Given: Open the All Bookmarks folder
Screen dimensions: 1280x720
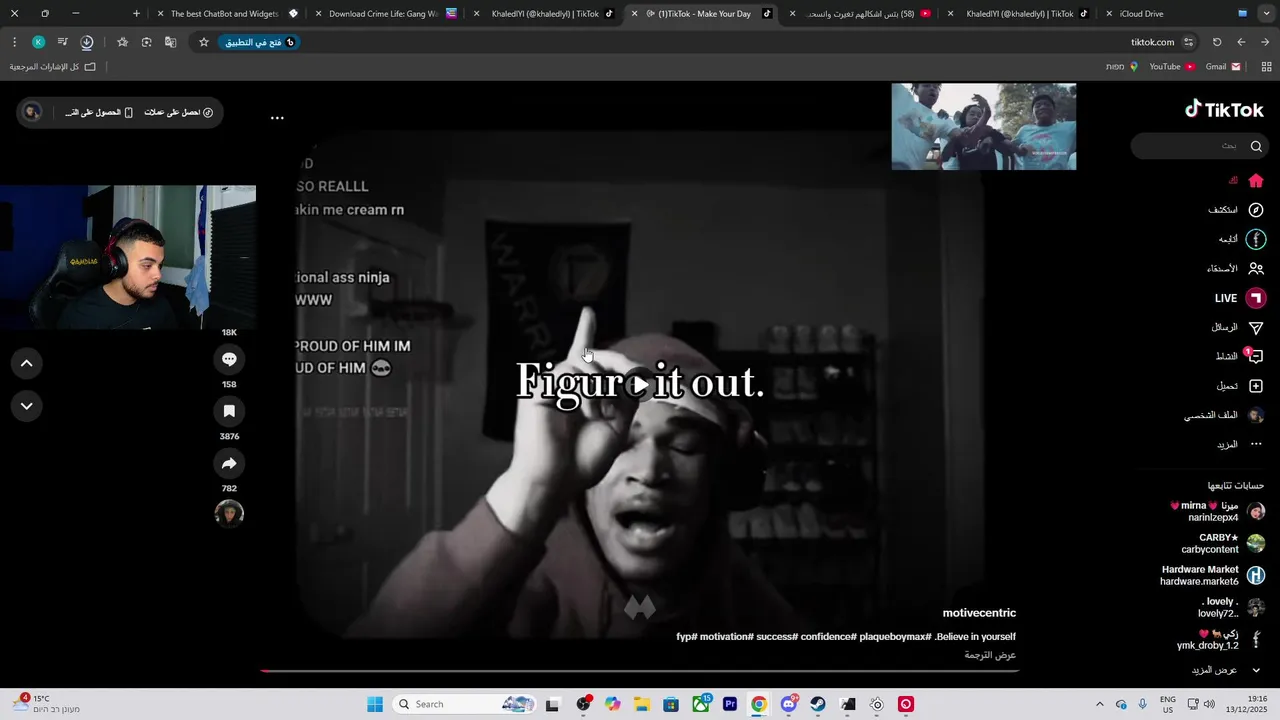Looking at the screenshot, I should tap(53, 67).
